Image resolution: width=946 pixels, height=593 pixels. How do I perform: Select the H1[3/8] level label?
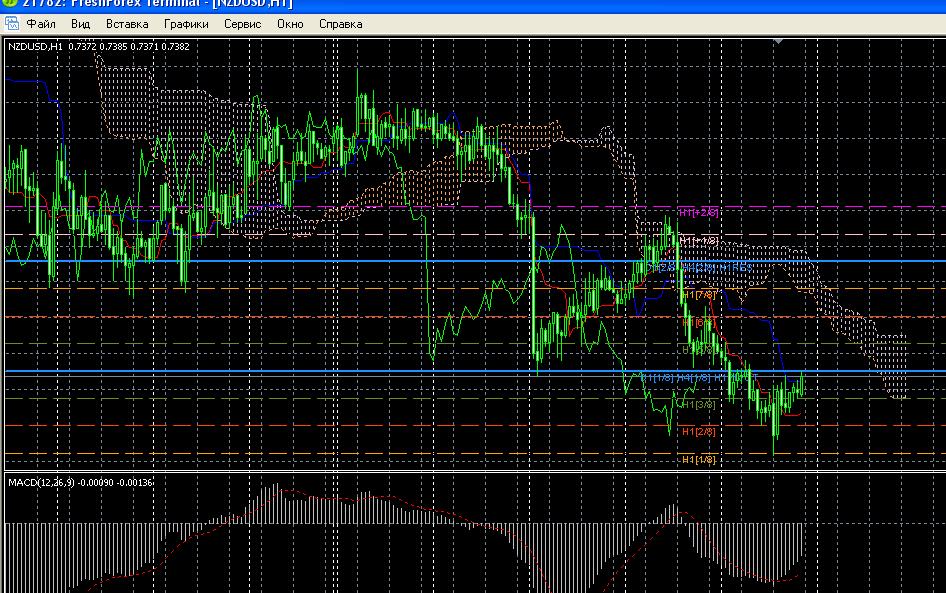(x=698, y=404)
